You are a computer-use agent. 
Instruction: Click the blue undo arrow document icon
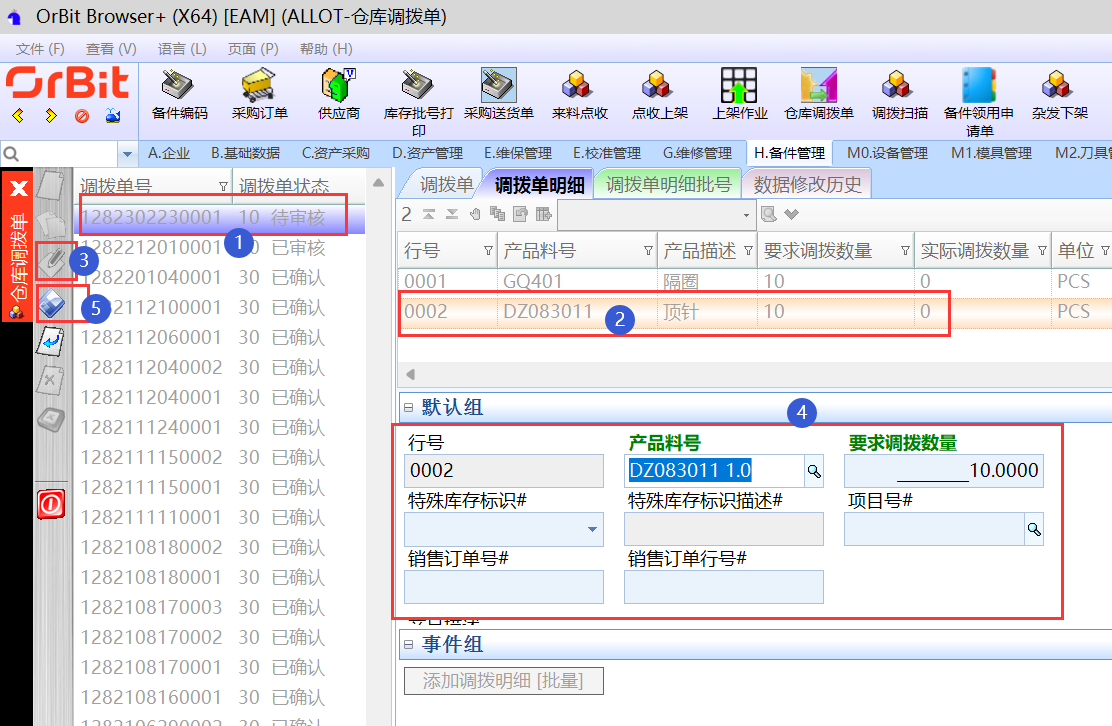click(50, 342)
